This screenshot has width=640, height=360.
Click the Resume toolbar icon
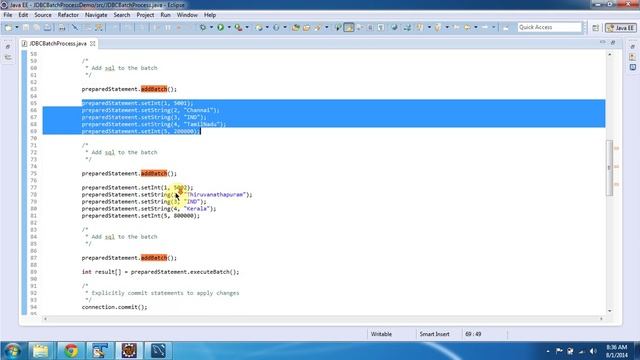pyautogui.click(x=157, y=27)
